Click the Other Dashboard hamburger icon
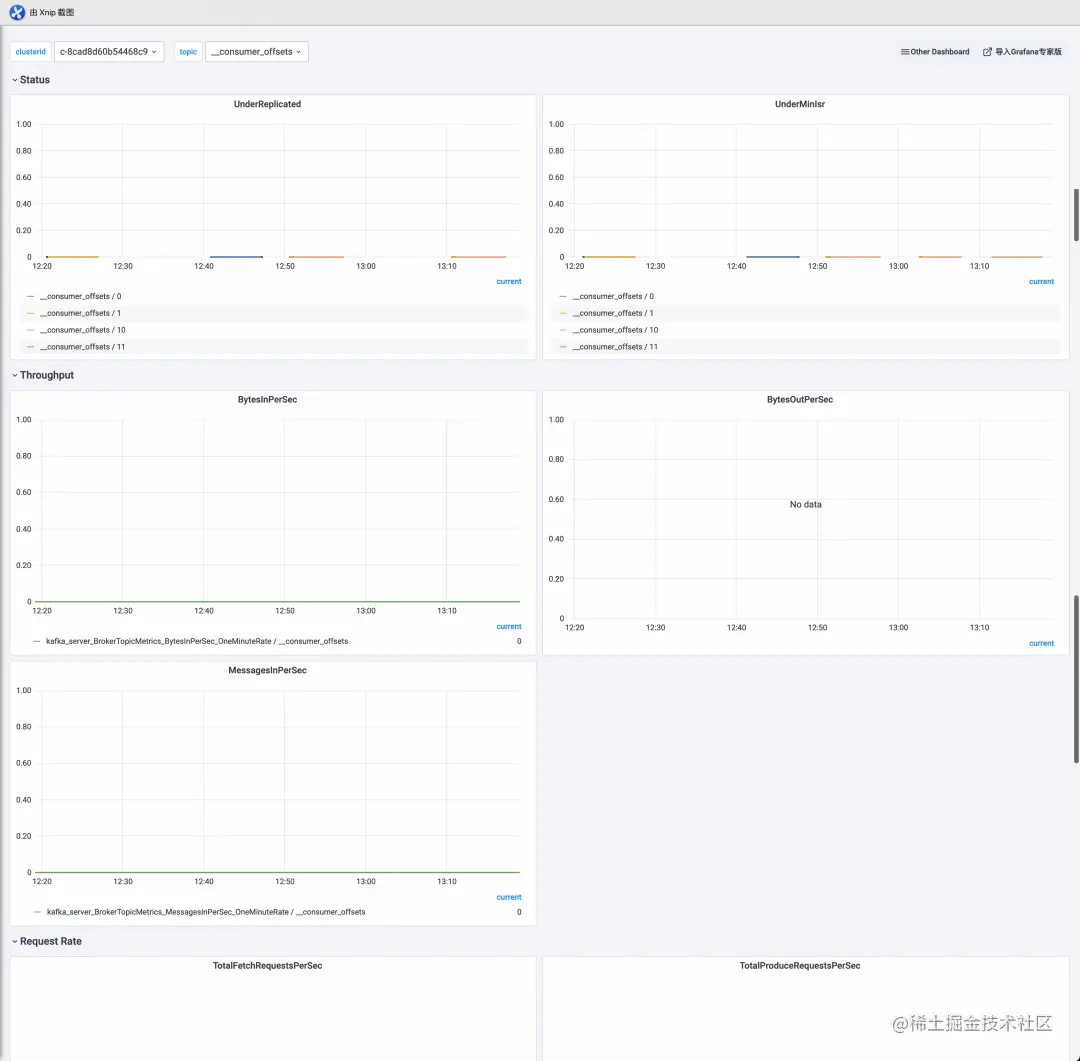This screenshot has height=1061, width=1080. click(904, 52)
